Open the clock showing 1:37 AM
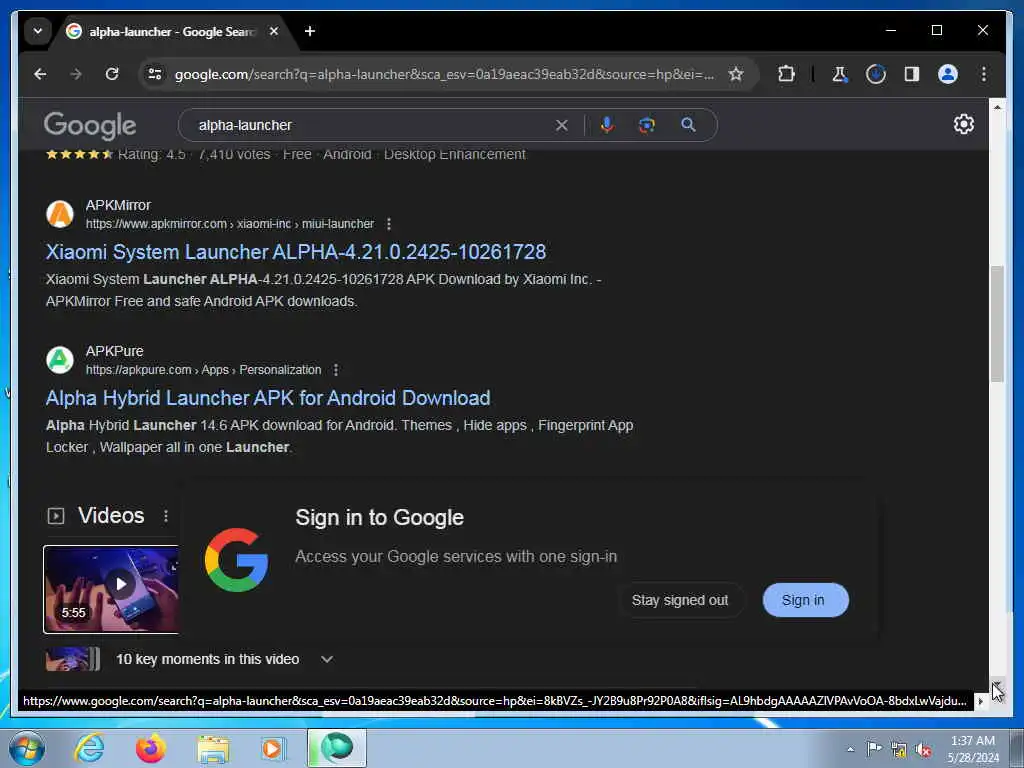1024x768 pixels. 974,749
